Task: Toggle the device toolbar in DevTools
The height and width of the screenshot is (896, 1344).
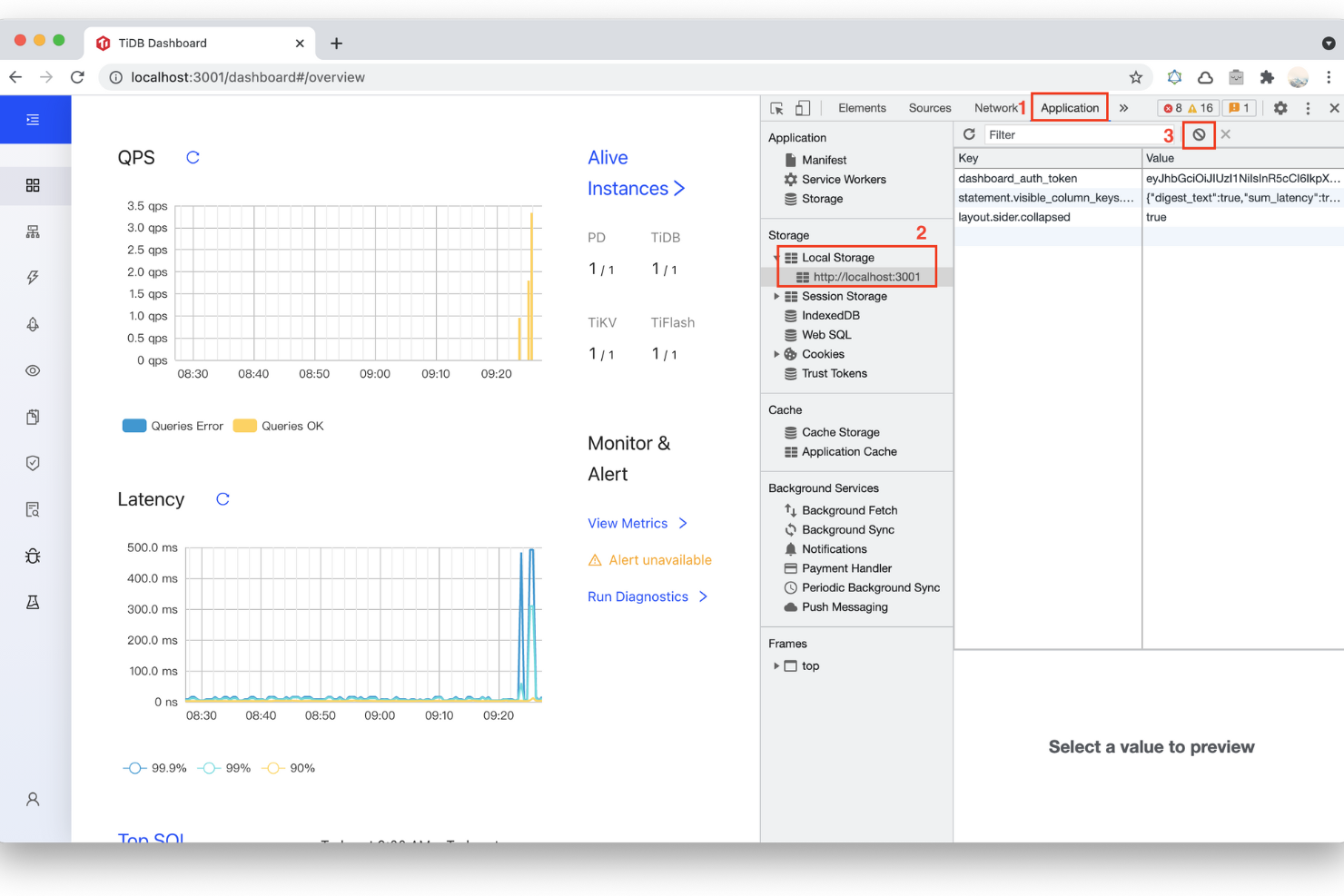Action: pos(803,108)
